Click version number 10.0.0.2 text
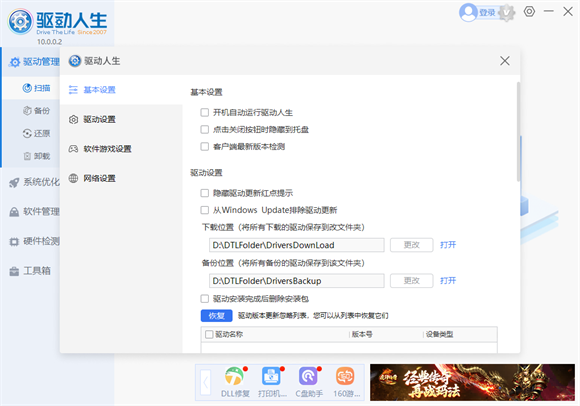Screen dimensions: 580x406 pos(50,42)
